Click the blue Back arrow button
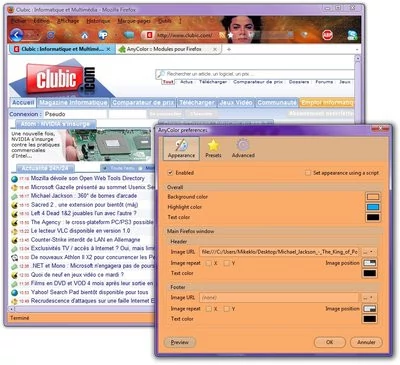The height and width of the screenshot is (365, 400). point(16,35)
